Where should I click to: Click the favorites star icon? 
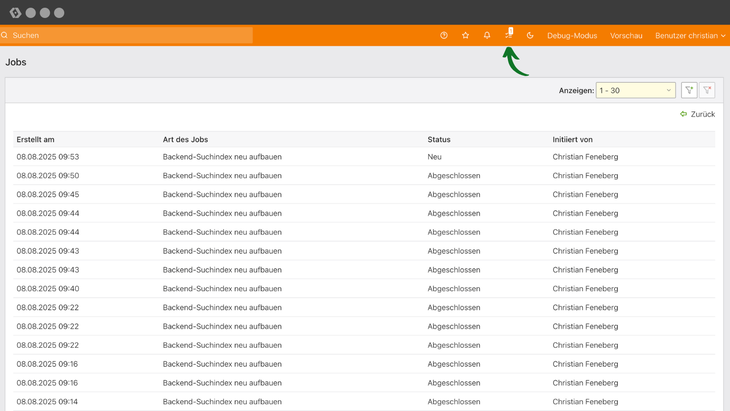pyautogui.click(x=465, y=35)
